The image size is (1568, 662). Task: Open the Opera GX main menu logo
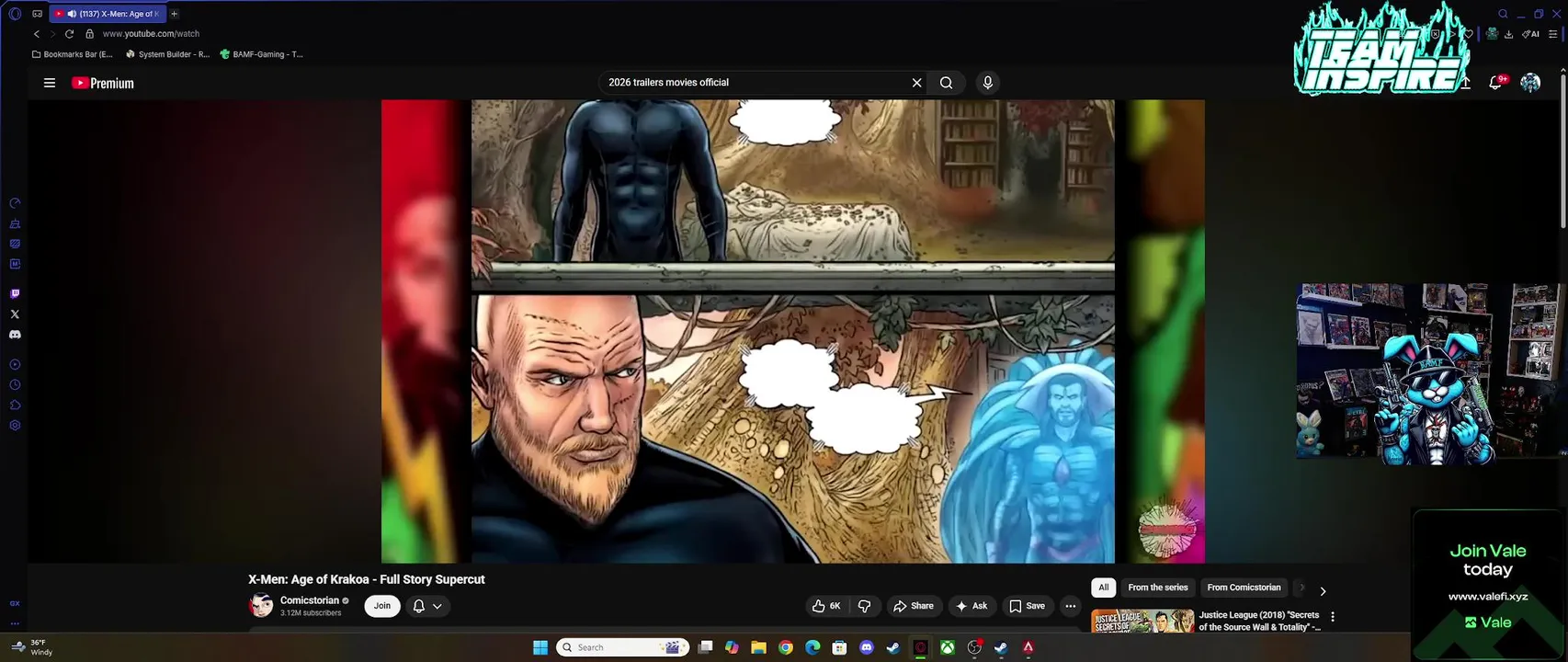tap(15, 14)
